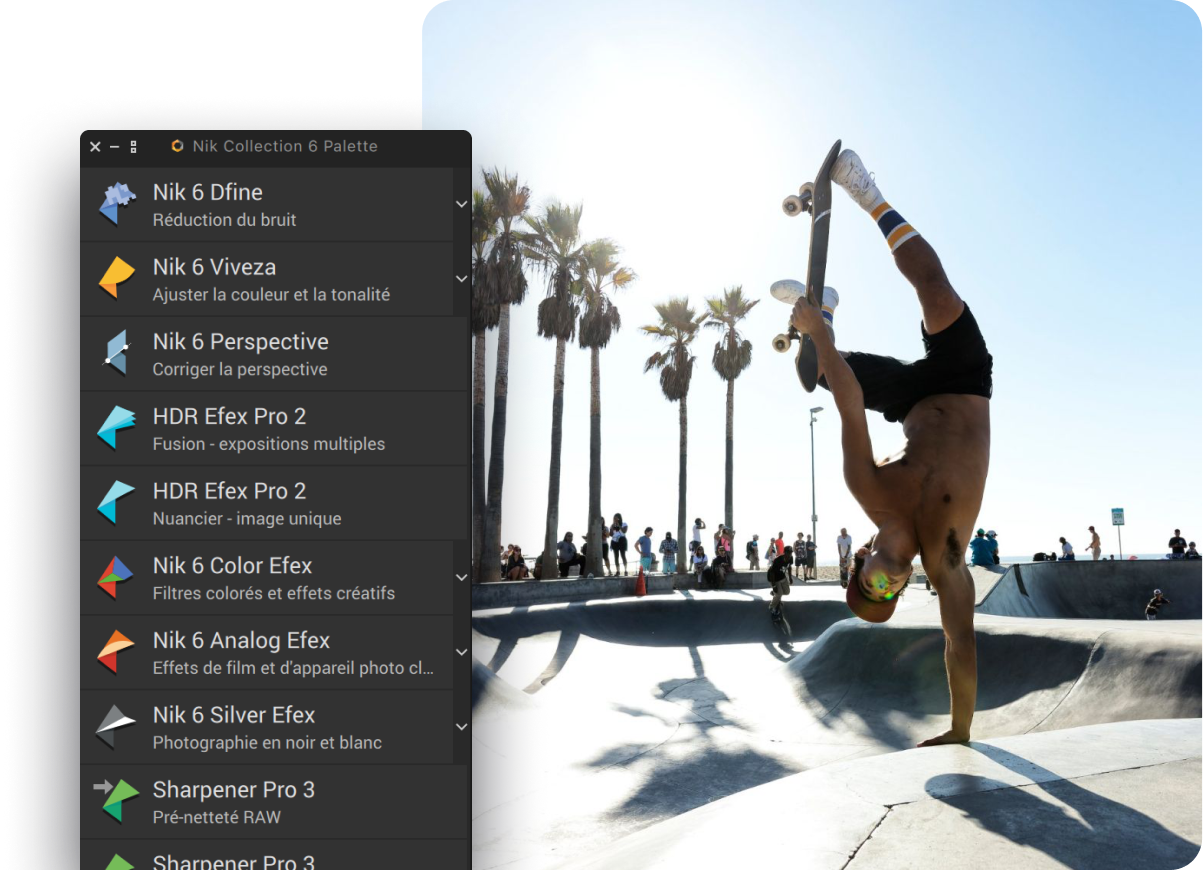Viewport: 1203px width, 870px height.
Task: Expand Nik 6 Silver Efex presets chevron
Action: click(x=461, y=727)
